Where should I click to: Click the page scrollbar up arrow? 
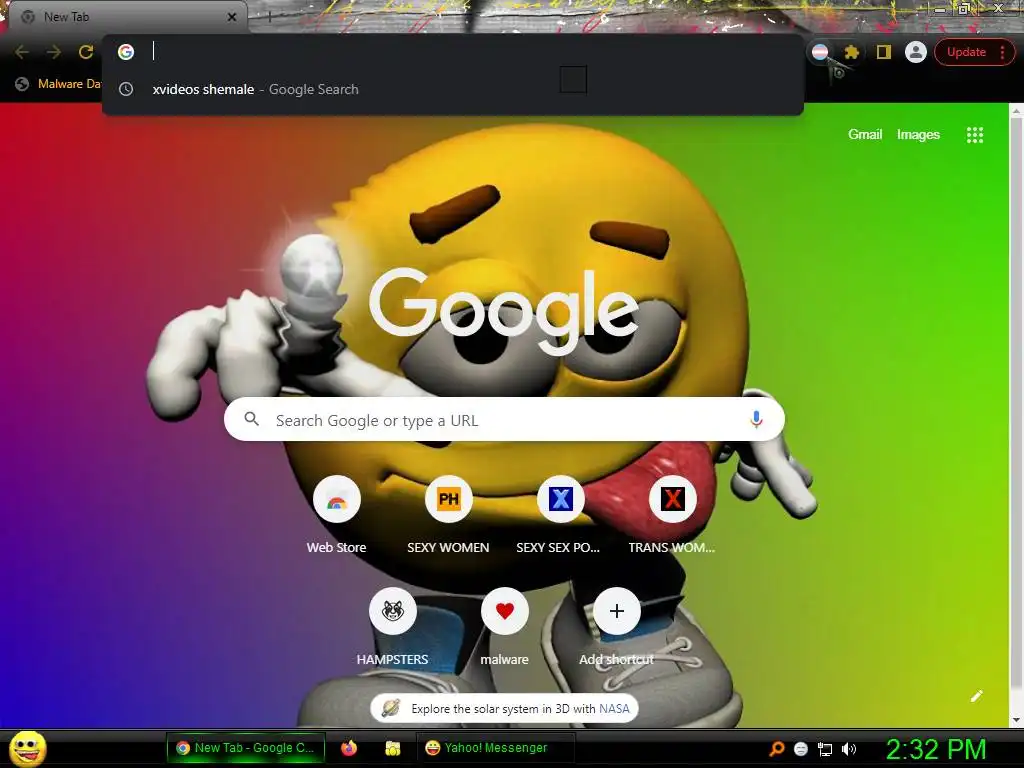coord(1017,111)
